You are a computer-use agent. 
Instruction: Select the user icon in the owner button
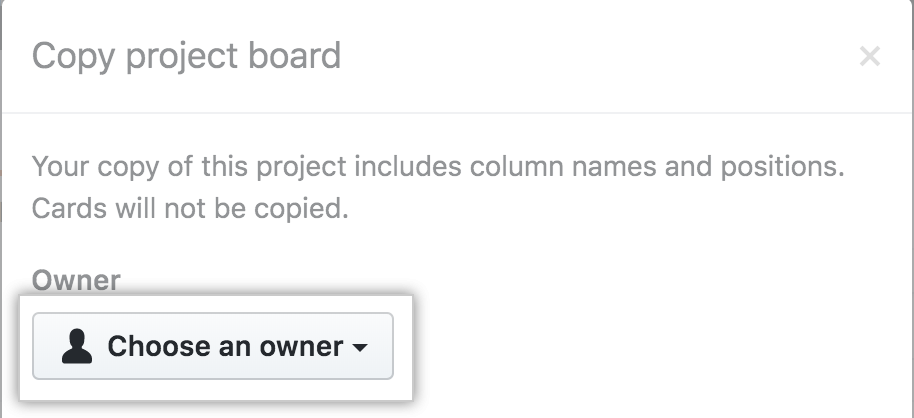click(77, 346)
